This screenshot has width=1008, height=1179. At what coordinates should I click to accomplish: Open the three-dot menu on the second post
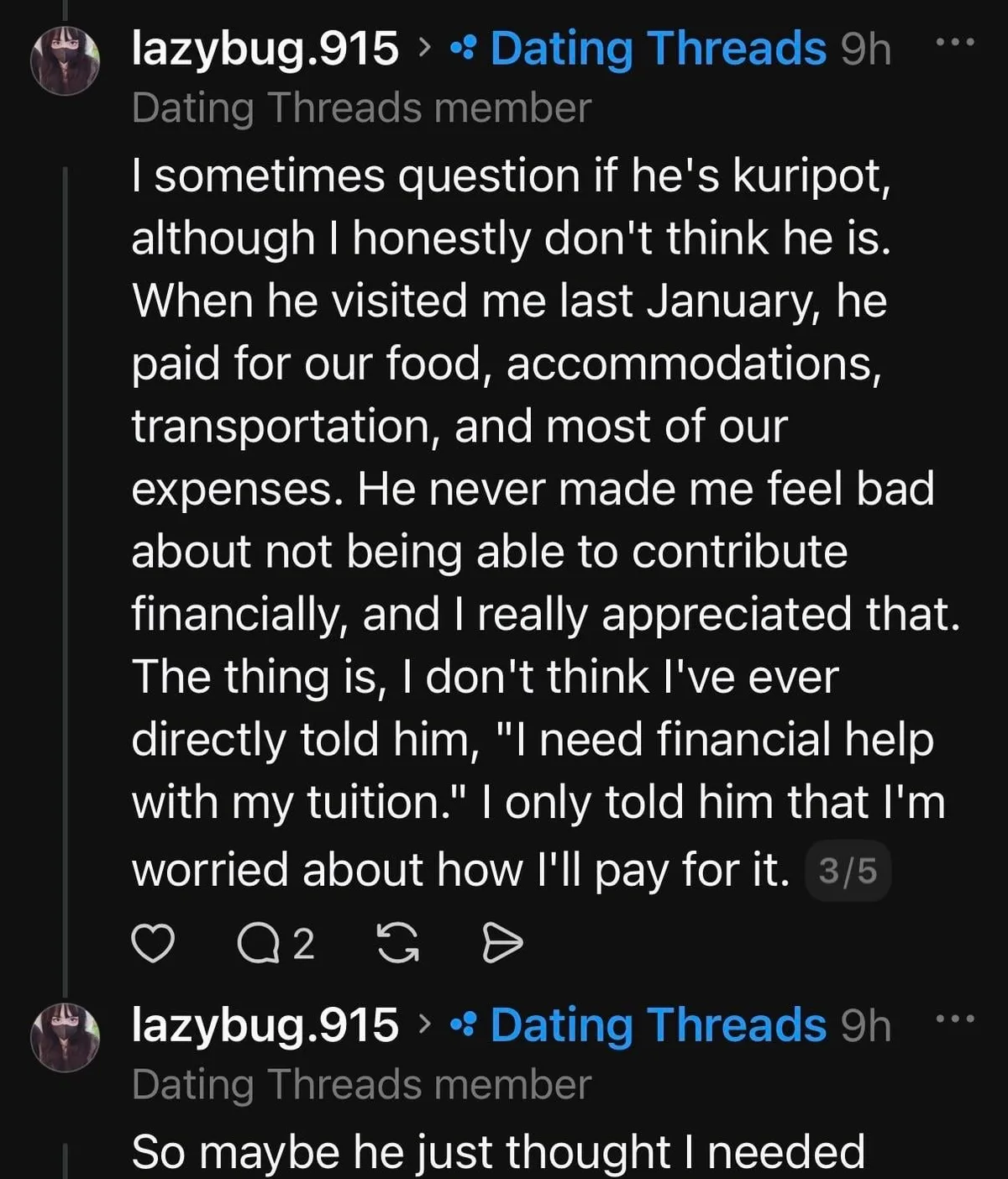click(956, 1019)
